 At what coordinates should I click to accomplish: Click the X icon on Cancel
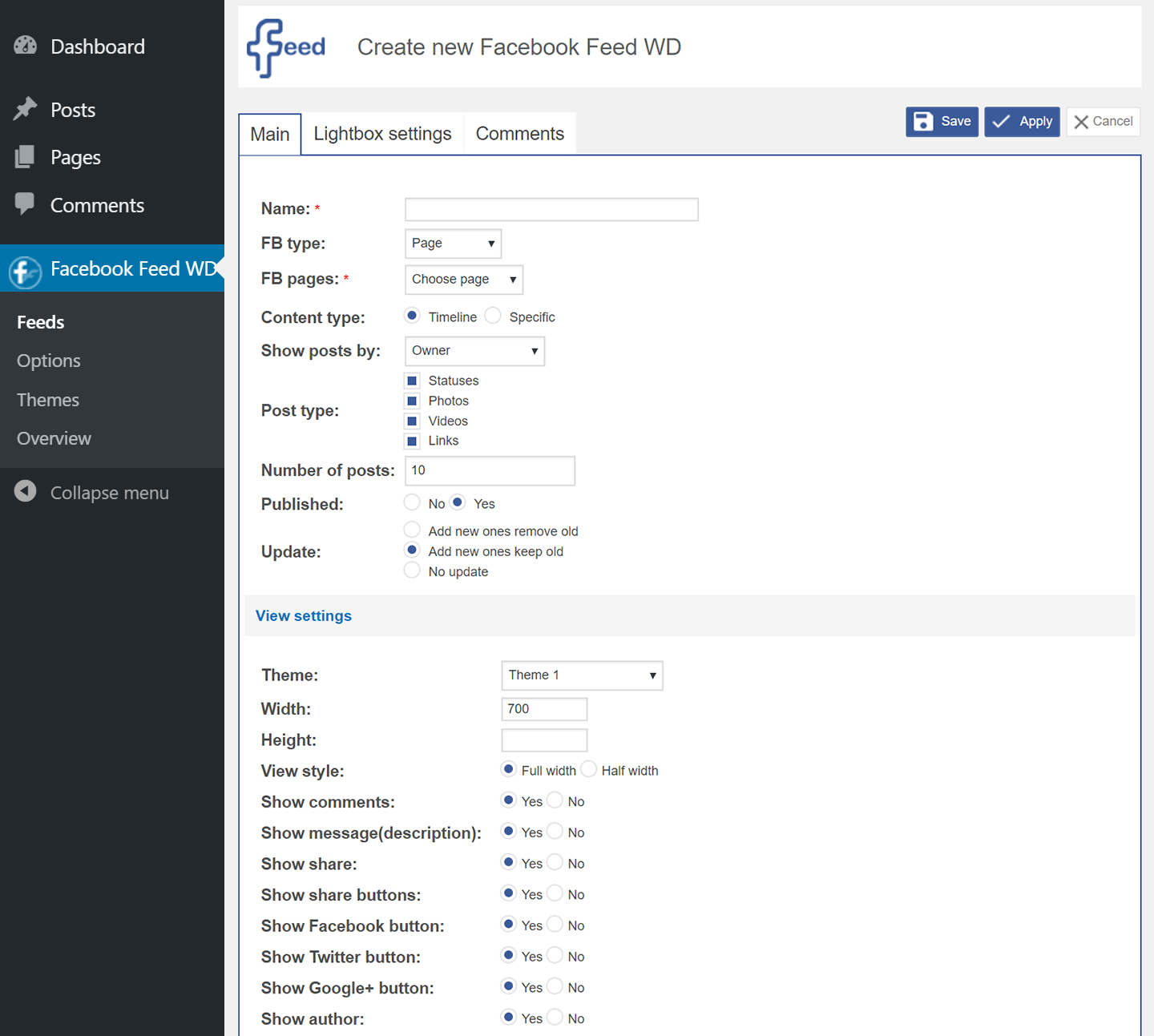point(1081,122)
